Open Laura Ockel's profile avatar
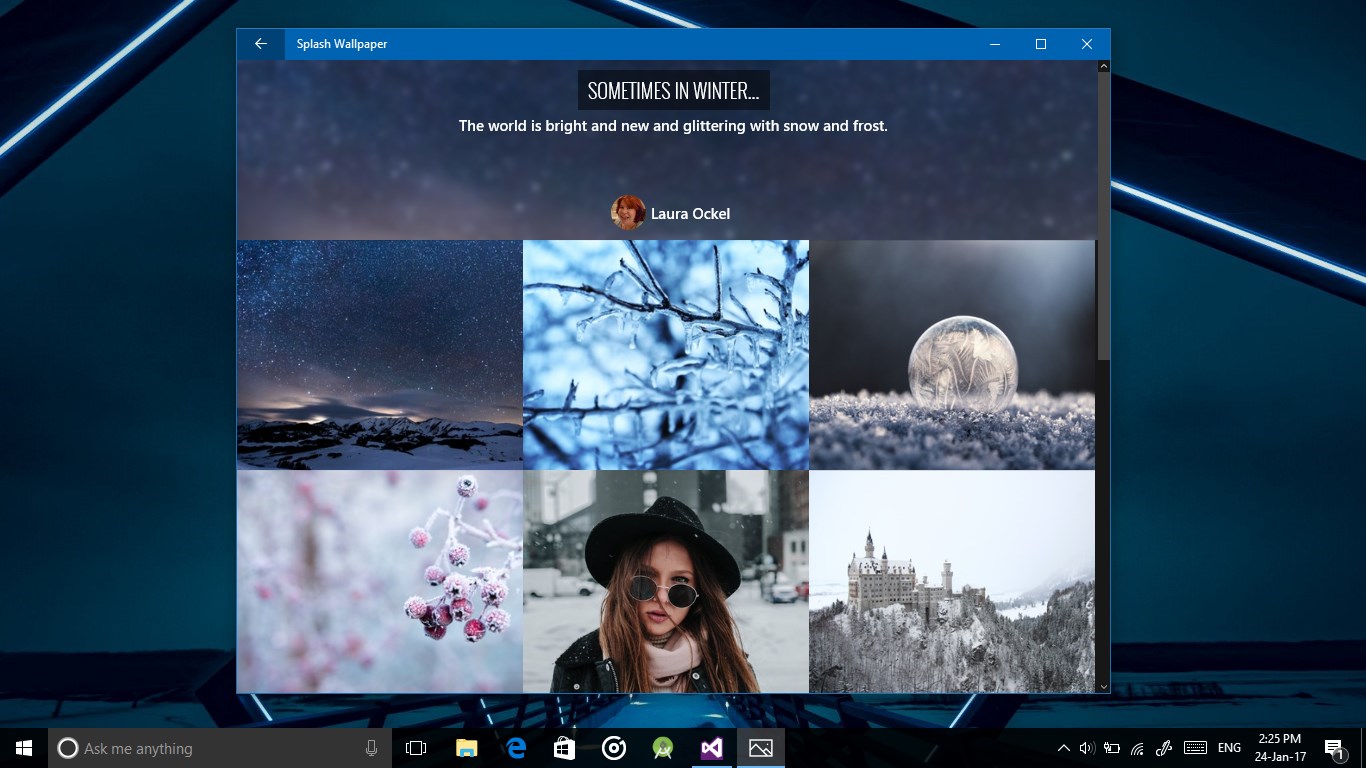This screenshot has height=768, width=1366. [x=628, y=213]
